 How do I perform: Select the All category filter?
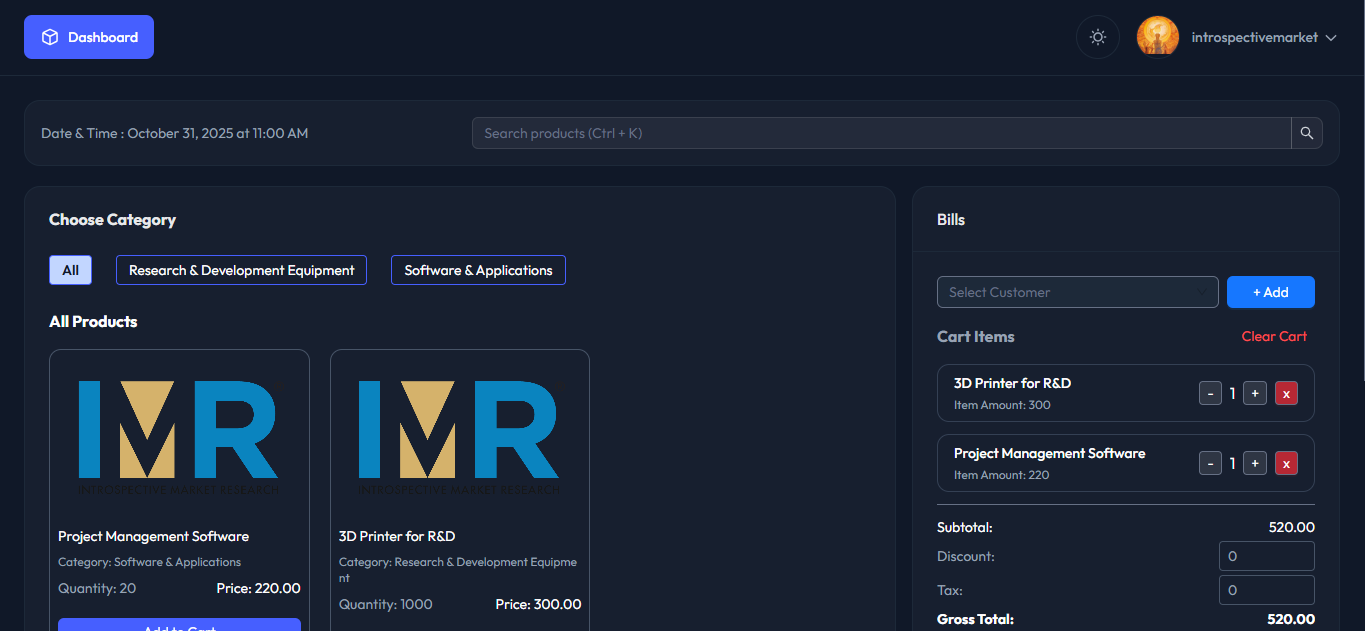point(70,270)
